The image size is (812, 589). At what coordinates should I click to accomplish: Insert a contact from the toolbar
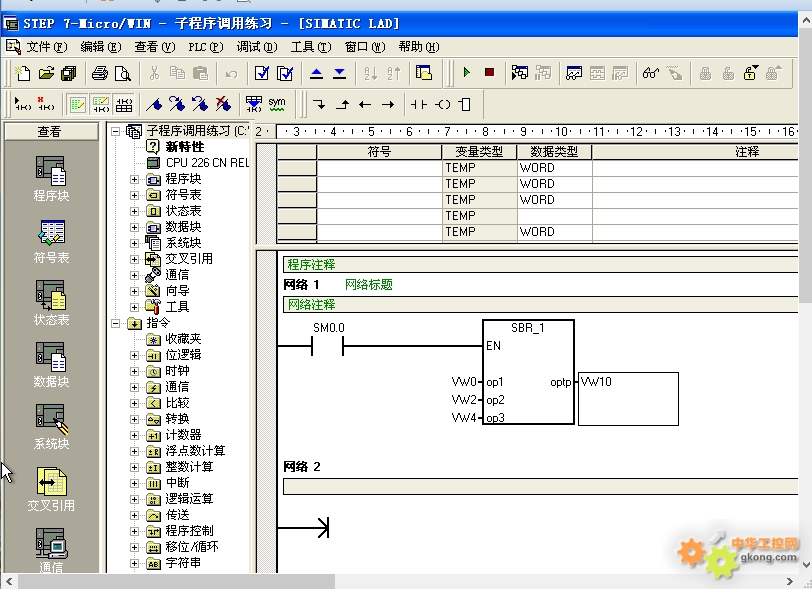click(418, 105)
